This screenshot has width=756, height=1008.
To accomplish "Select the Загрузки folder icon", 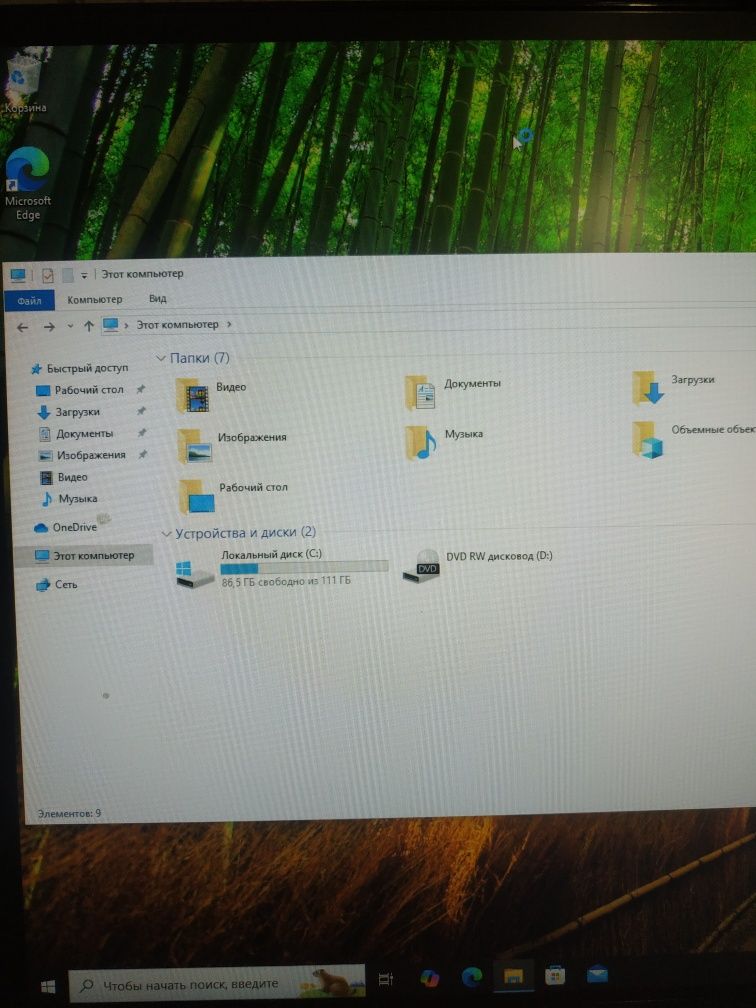I will [x=648, y=388].
